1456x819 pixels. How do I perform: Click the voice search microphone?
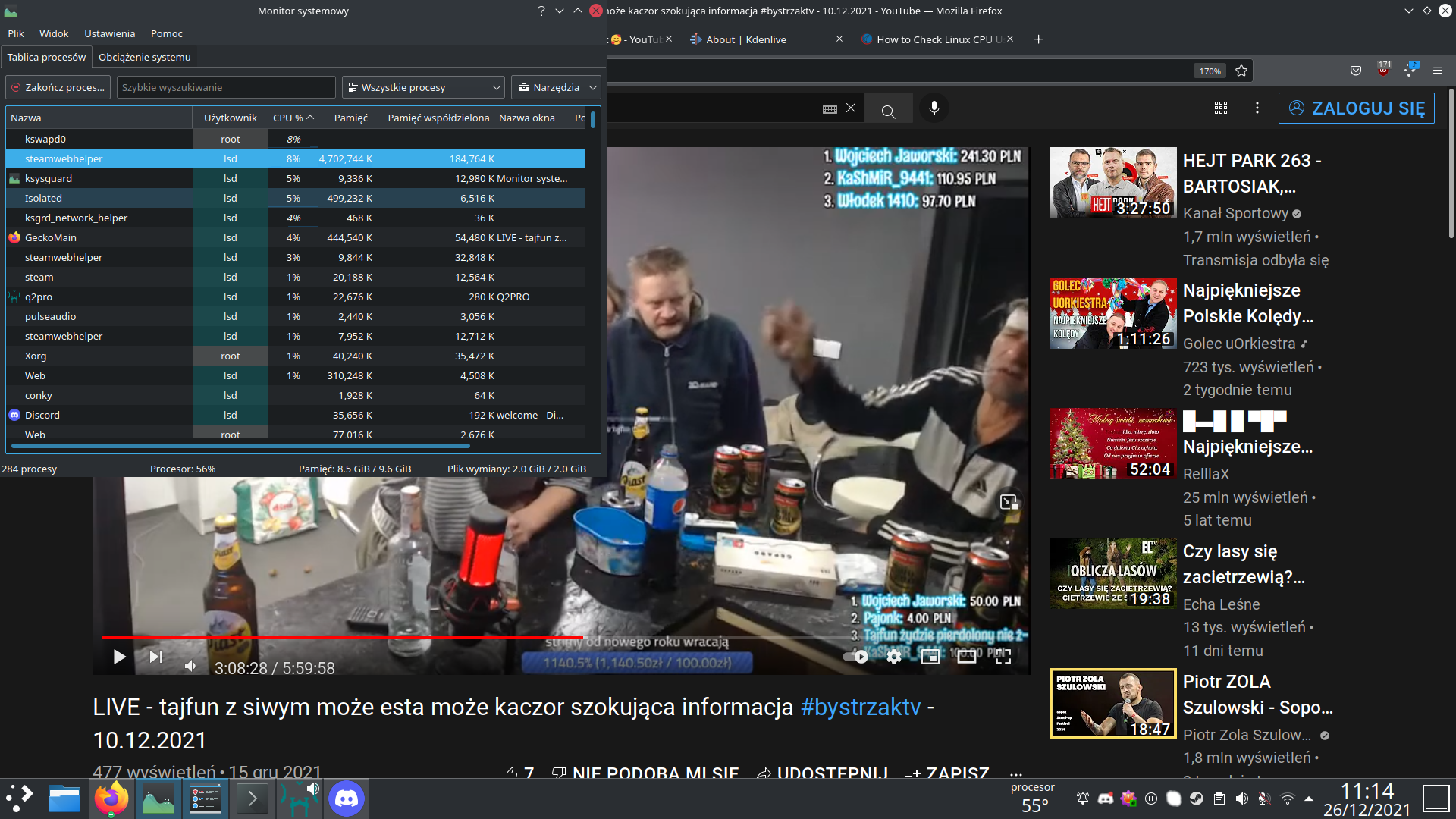click(934, 108)
